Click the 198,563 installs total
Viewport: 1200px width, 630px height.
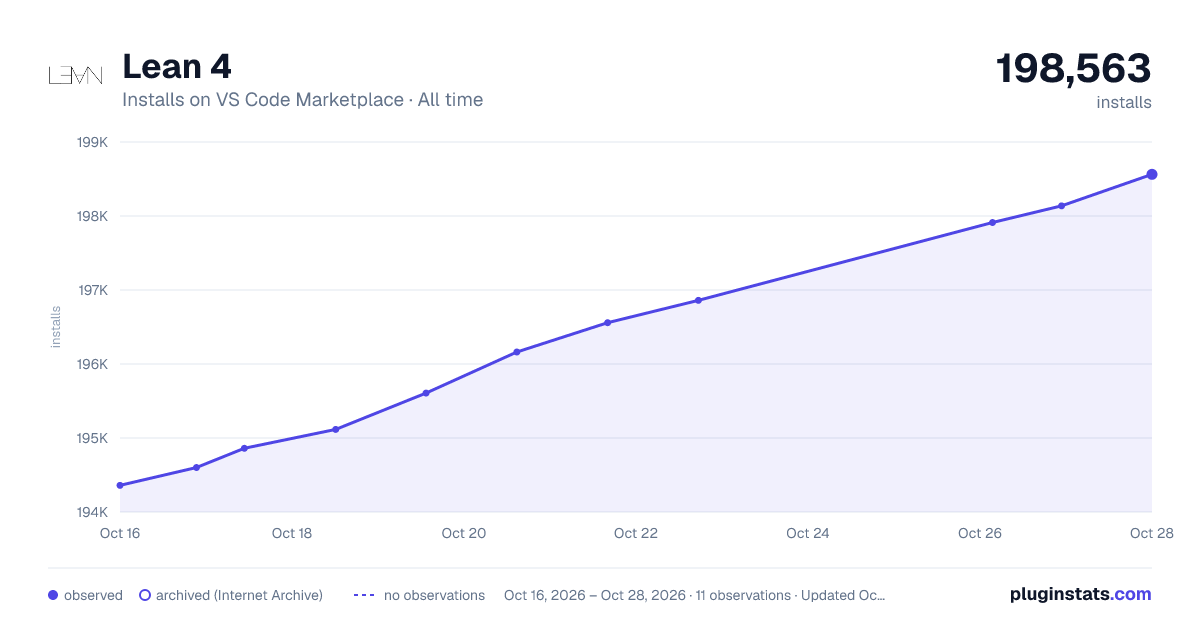click(x=1073, y=69)
